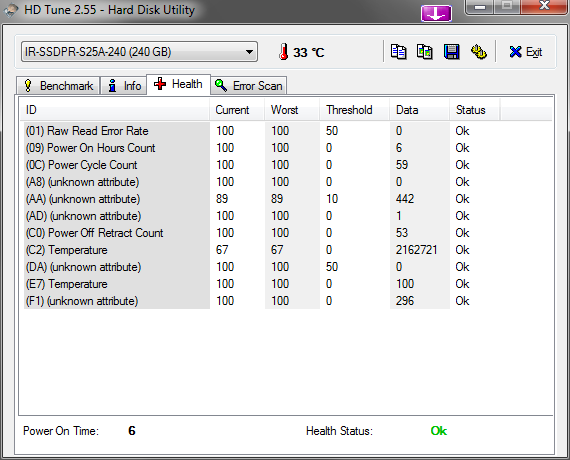Click the green Health Status Ok value
This screenshot has width=570, height=460.
pos(439,431)
